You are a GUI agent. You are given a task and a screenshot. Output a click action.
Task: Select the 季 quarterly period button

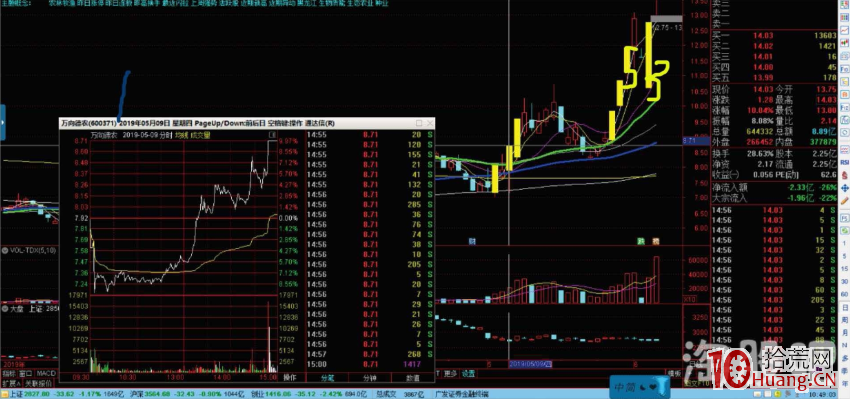click(x=844, y=370)
